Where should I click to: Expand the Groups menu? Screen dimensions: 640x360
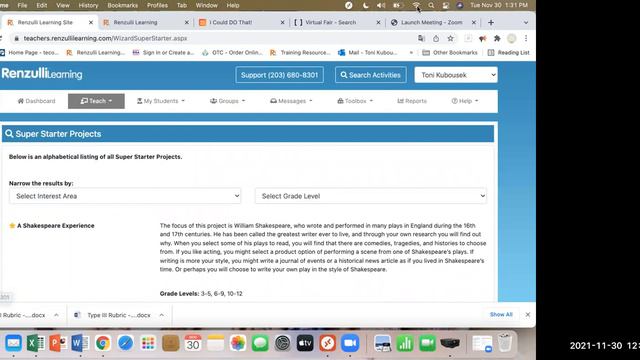pyautogui.click(x=227, y=101)
